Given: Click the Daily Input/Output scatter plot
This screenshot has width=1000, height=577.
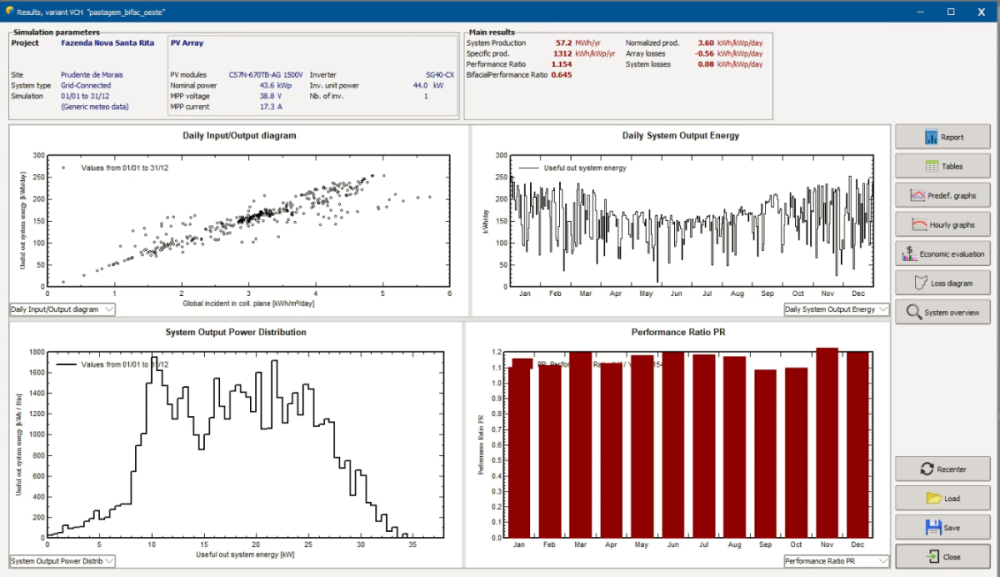Looking at the screenshot, I should tap(250, 220).
